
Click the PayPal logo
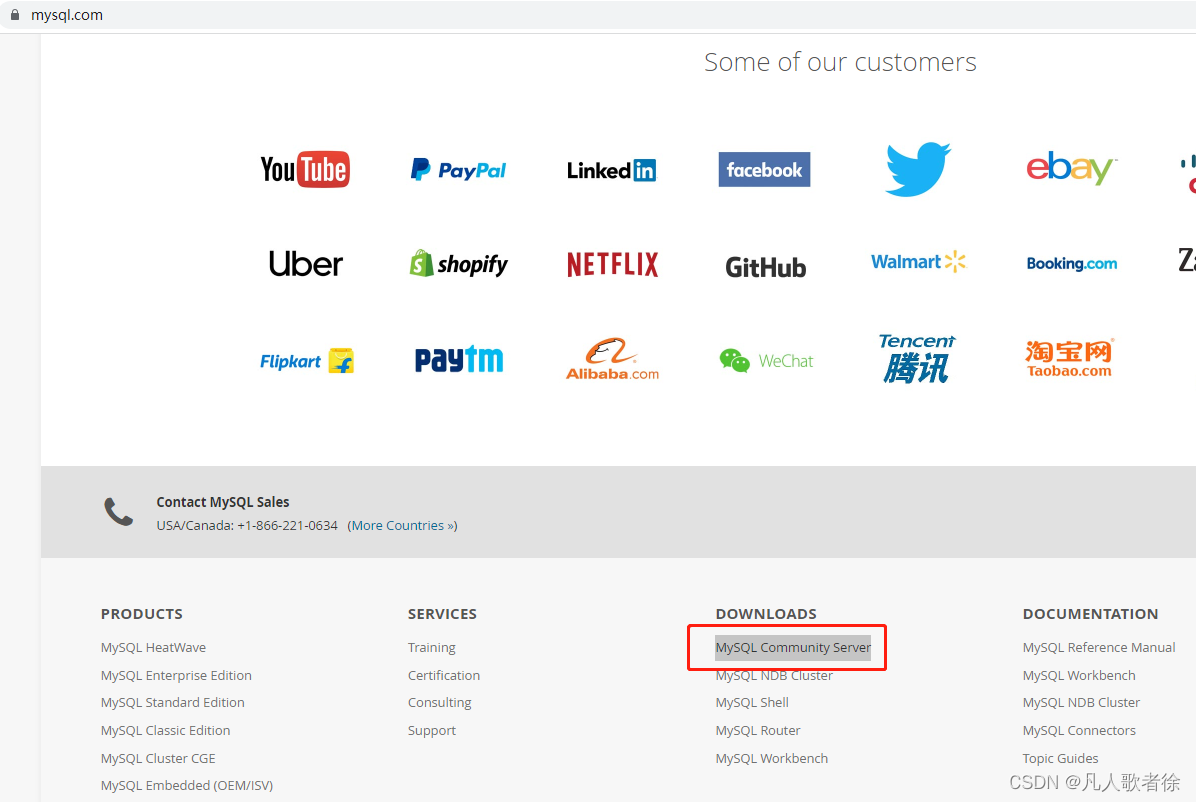[458, 169]
